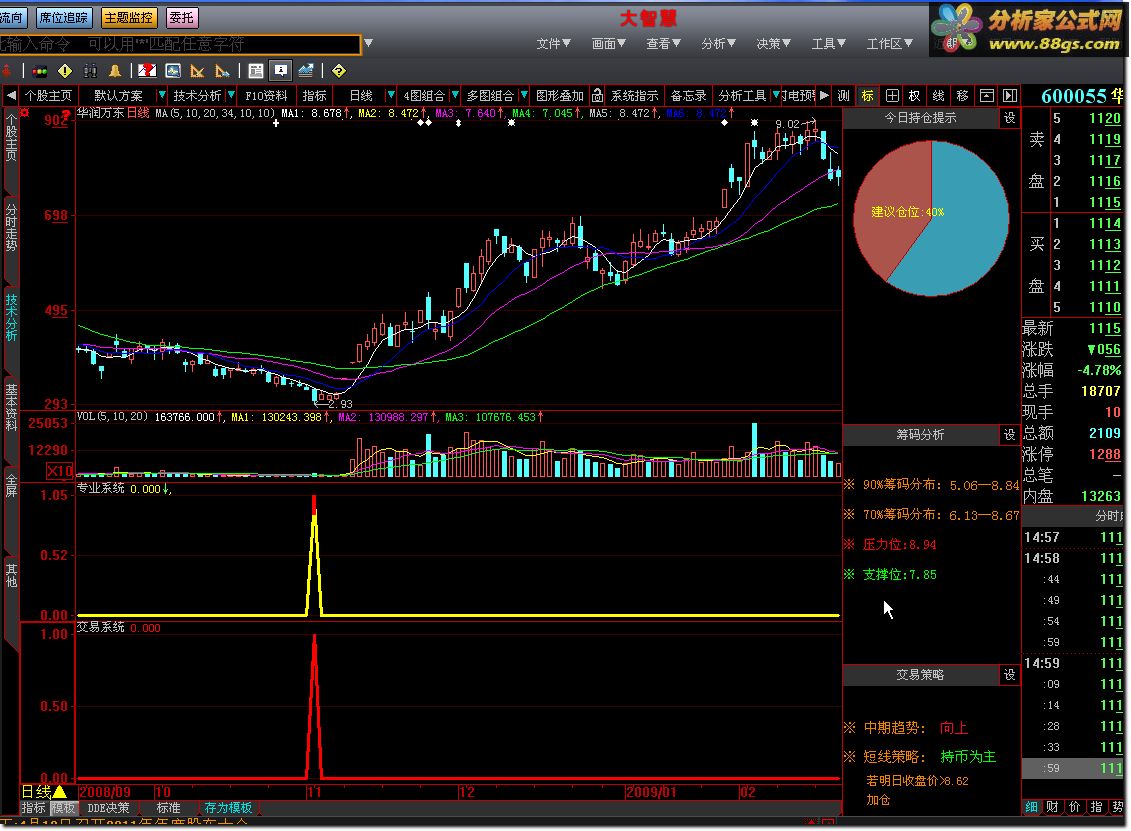Screen dimensions: 1131x831
Task: Select the 模板 tab at bottom
Action: pyautogui.click(x=63, y=808)
